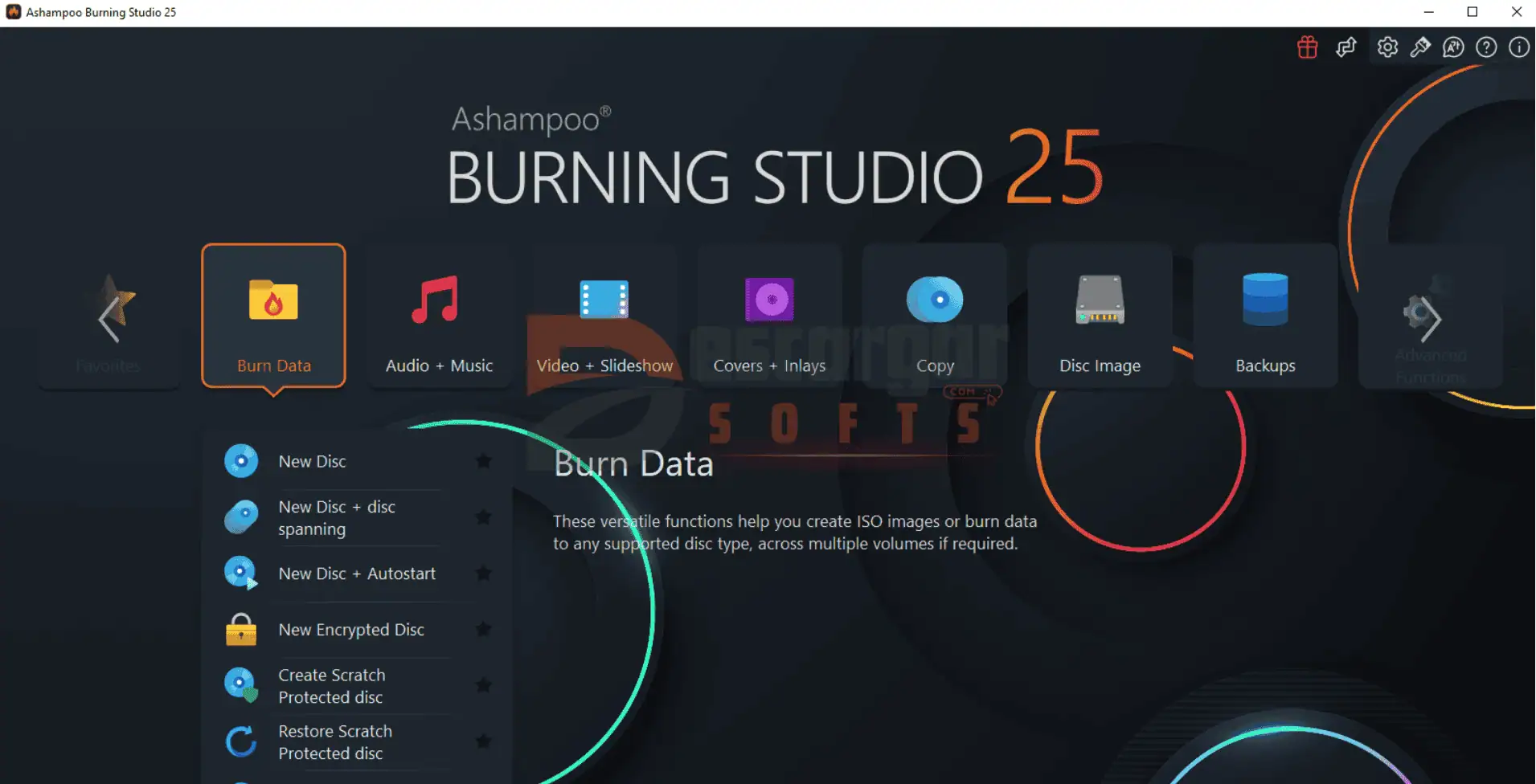Click the pin tool icon in top toolbar
Screen dimensions: 1536x784
click(1420, 47)
